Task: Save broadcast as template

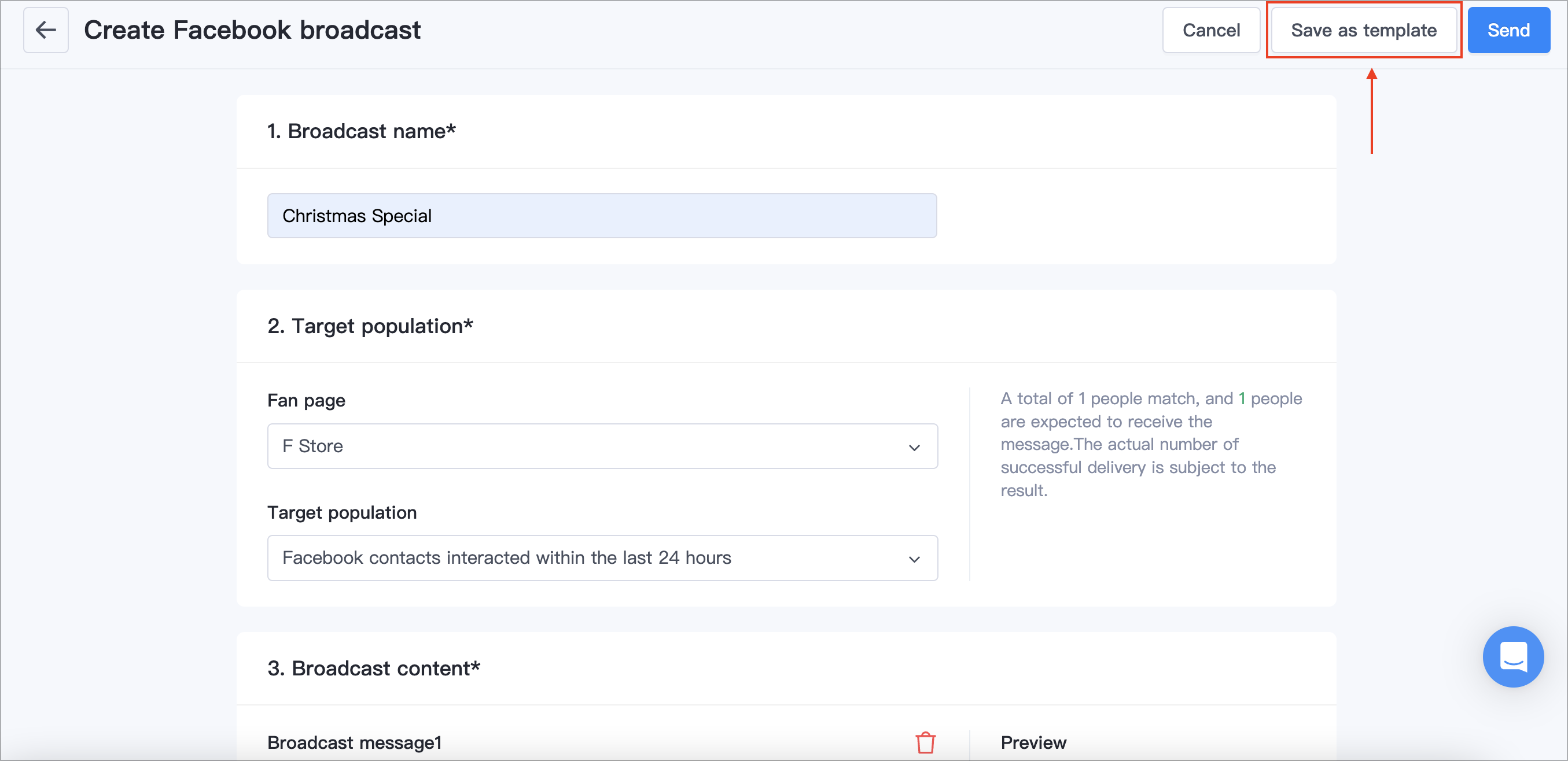Action: 1364,30
